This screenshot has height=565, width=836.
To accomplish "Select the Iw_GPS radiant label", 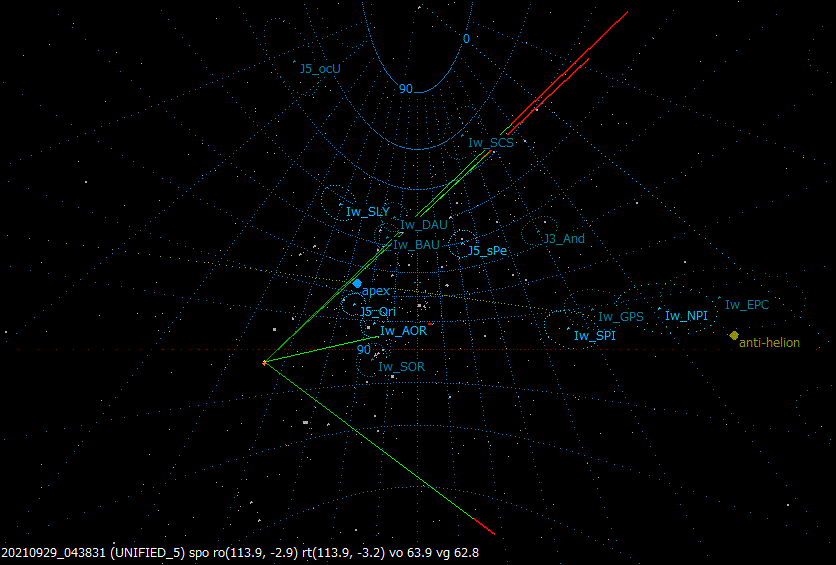I will coord(621,317).
